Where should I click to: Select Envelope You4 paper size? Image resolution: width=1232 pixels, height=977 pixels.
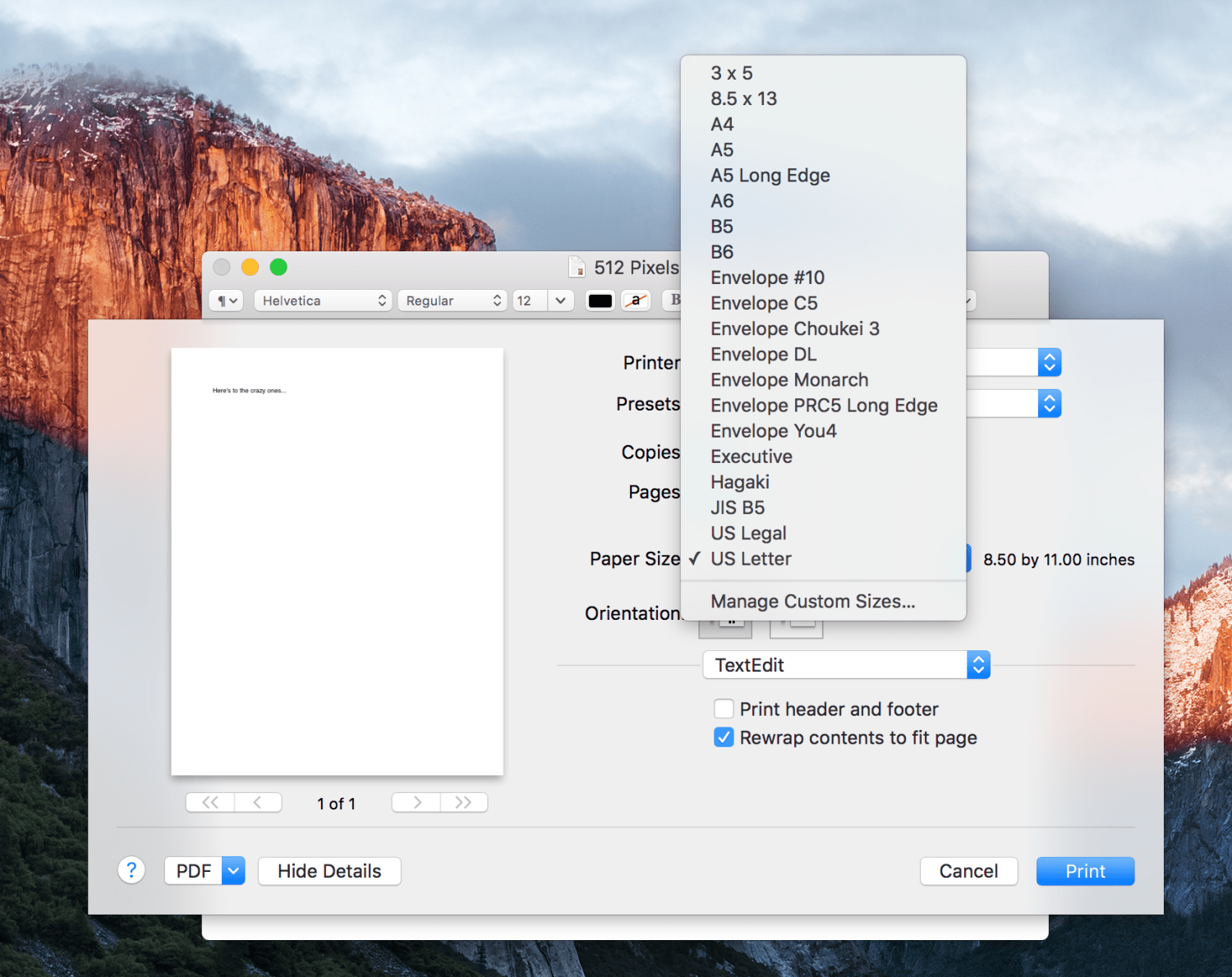823,430
